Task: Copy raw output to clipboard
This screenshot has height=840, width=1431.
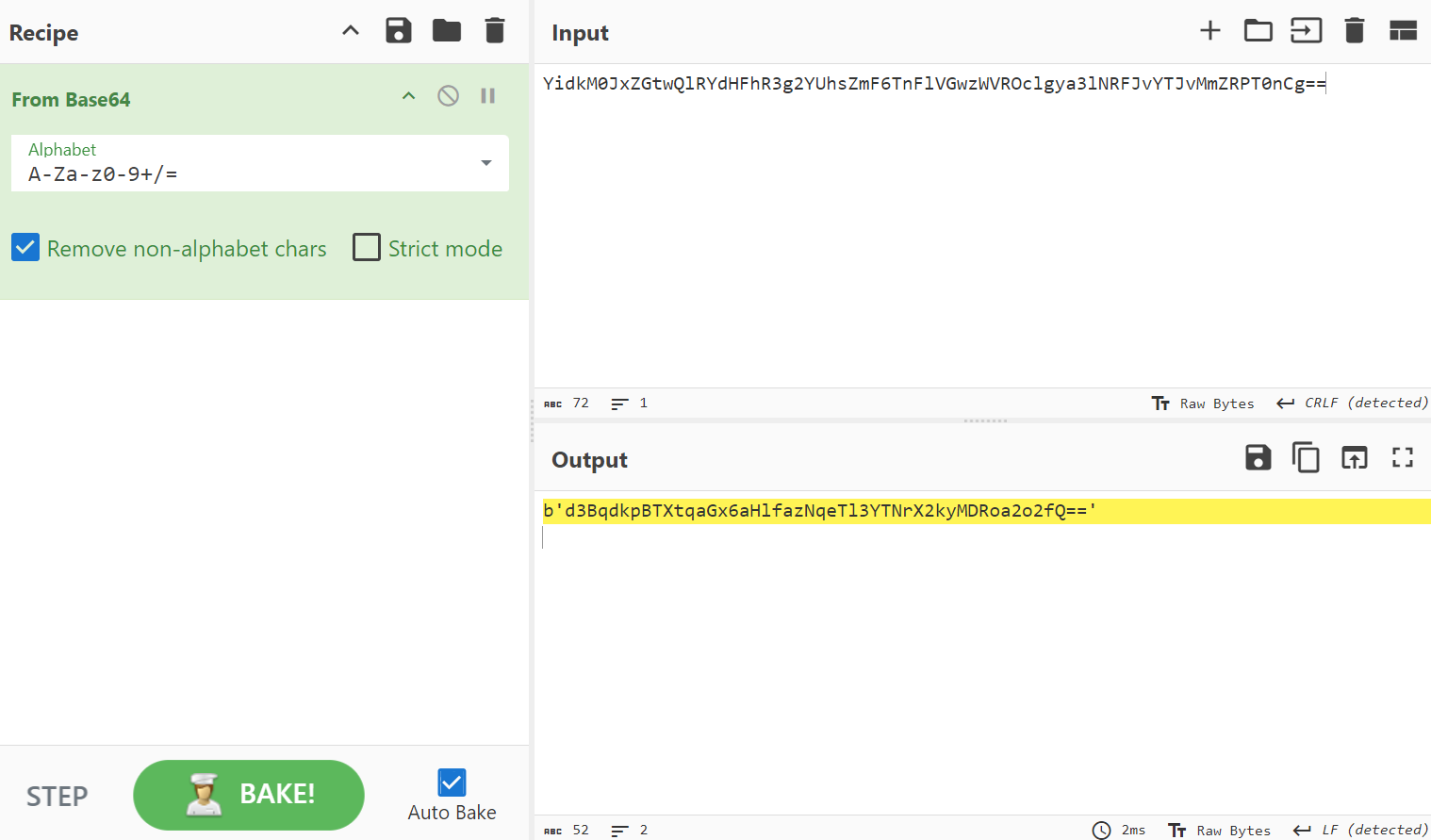Action: point(1306,458)
